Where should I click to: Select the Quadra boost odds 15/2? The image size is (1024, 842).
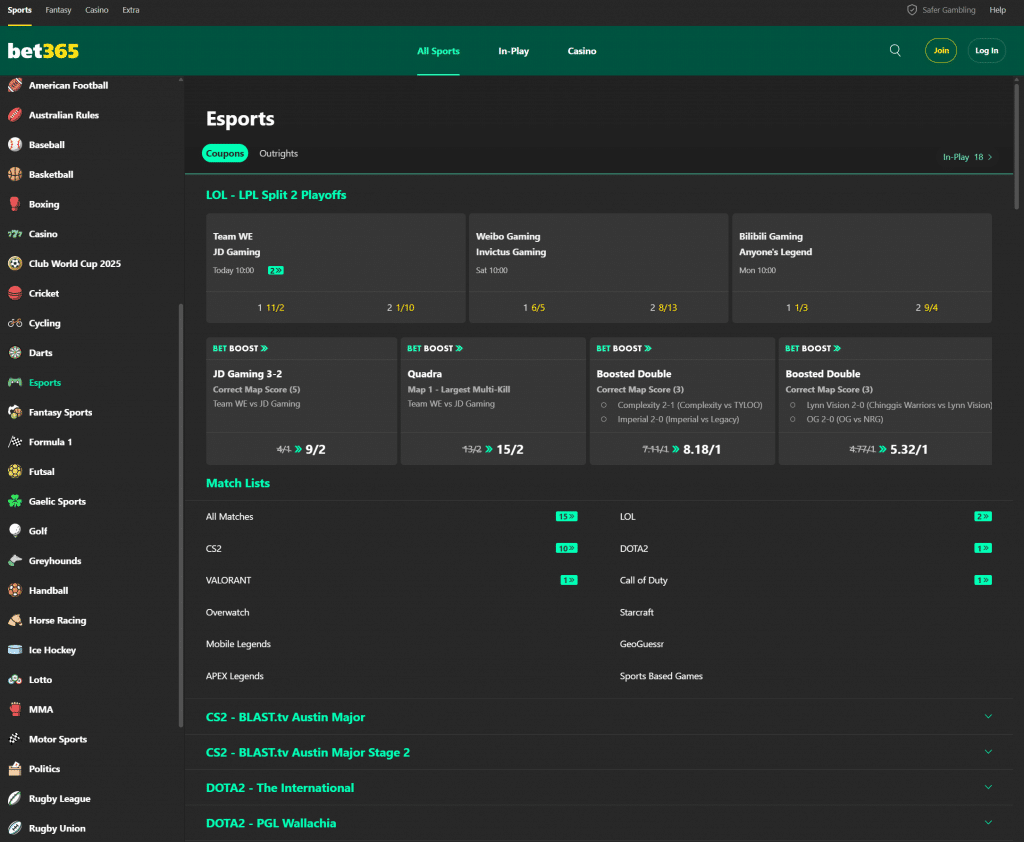493,449
